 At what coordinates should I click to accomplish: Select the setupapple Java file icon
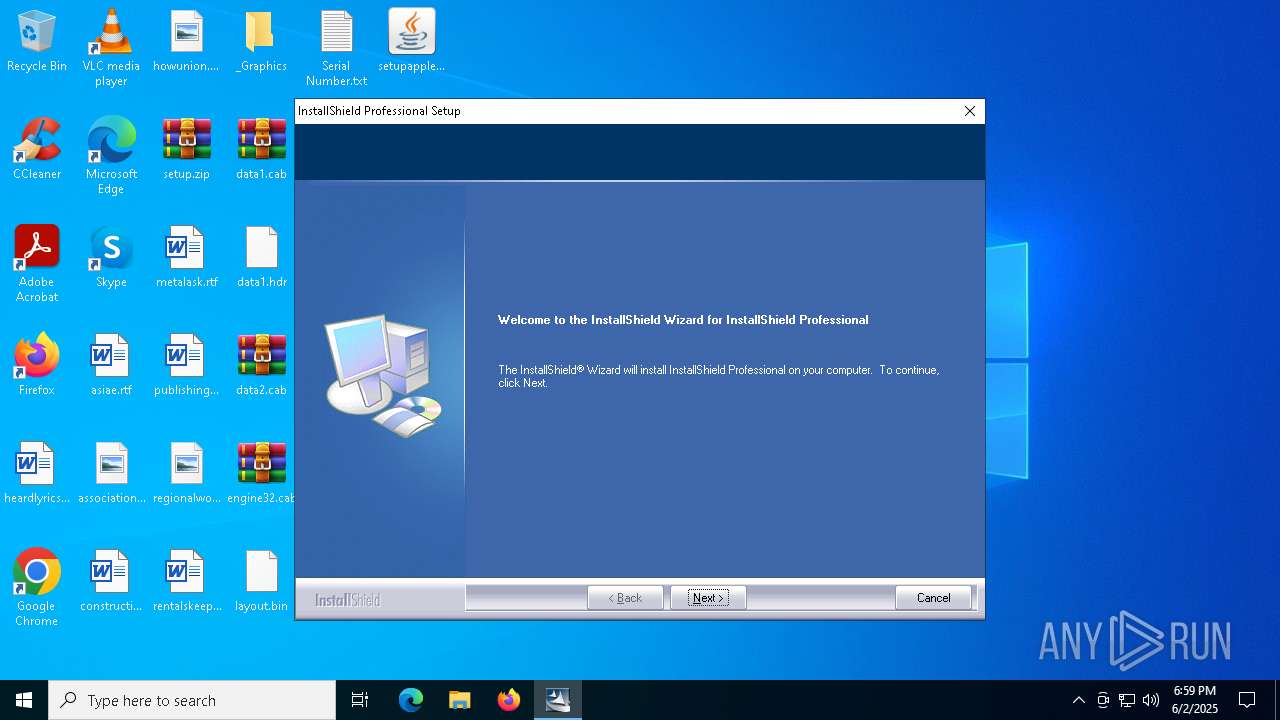(x=411, y=42)
